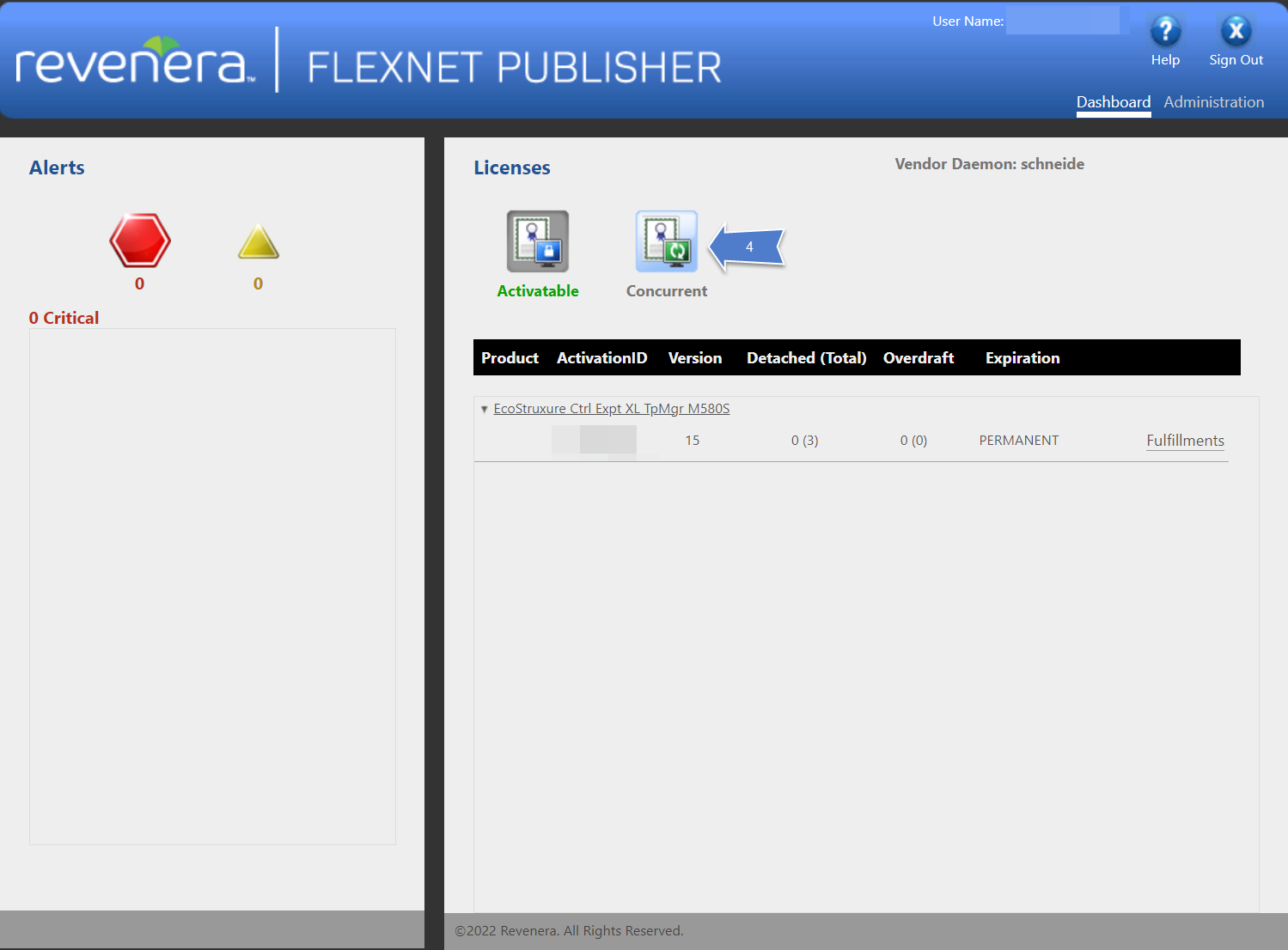1288x950 pixels.
Task: Select the detached value 0 (3)
Action: [x=805, y=441]
